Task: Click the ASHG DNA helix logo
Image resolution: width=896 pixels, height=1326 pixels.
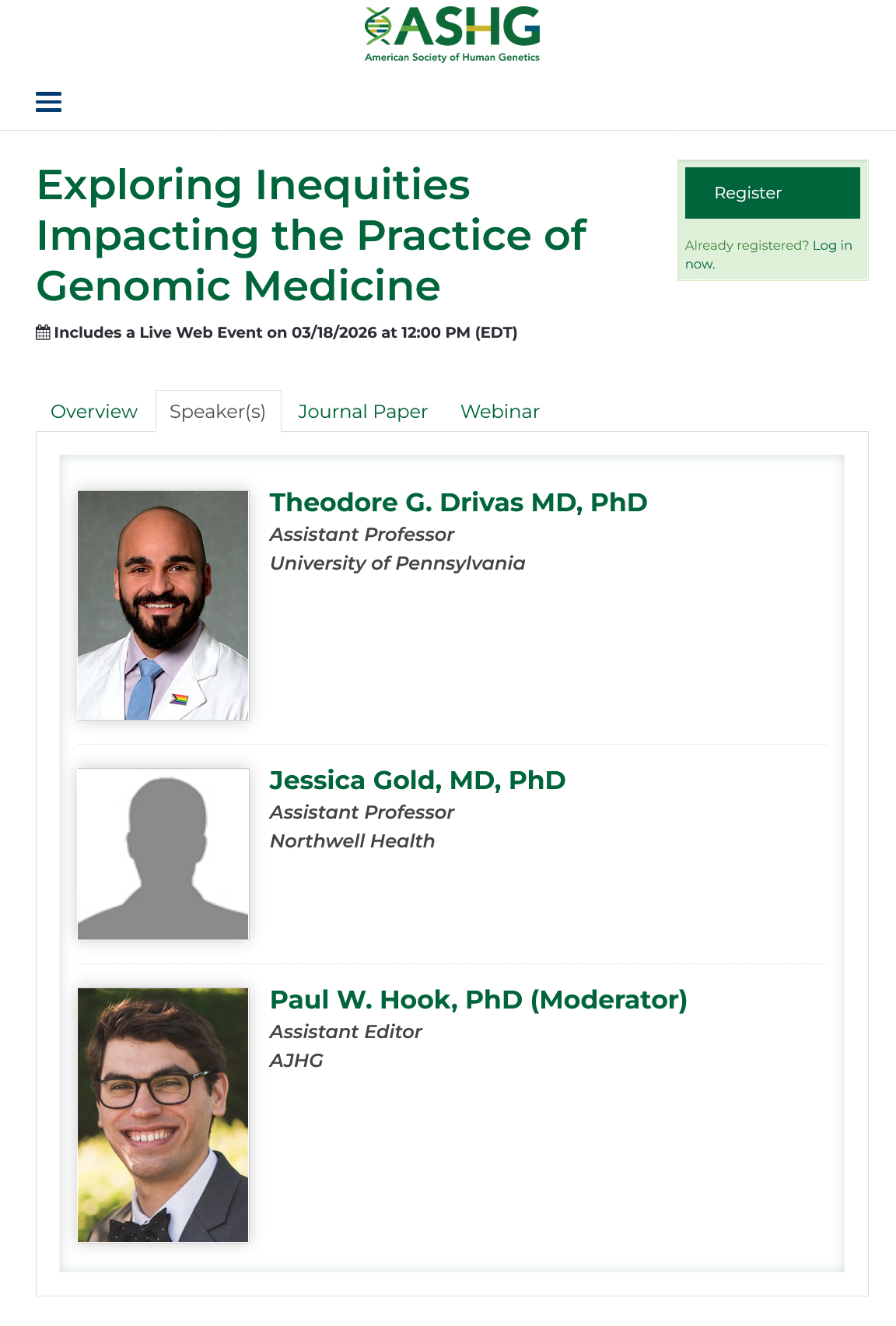Action: click(x=379, y=26)
